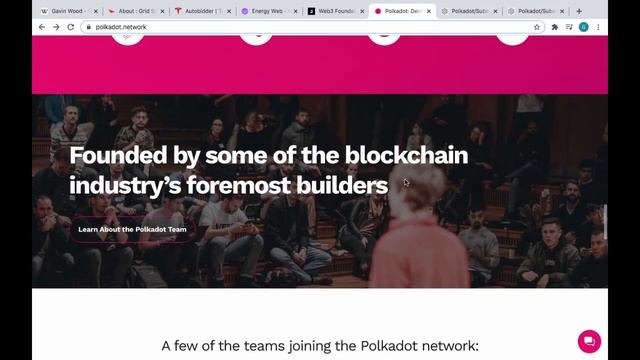View site info via the padlock icon
Image resolution: width=640 pixels, height=360 pixels.
coord(89,27)
